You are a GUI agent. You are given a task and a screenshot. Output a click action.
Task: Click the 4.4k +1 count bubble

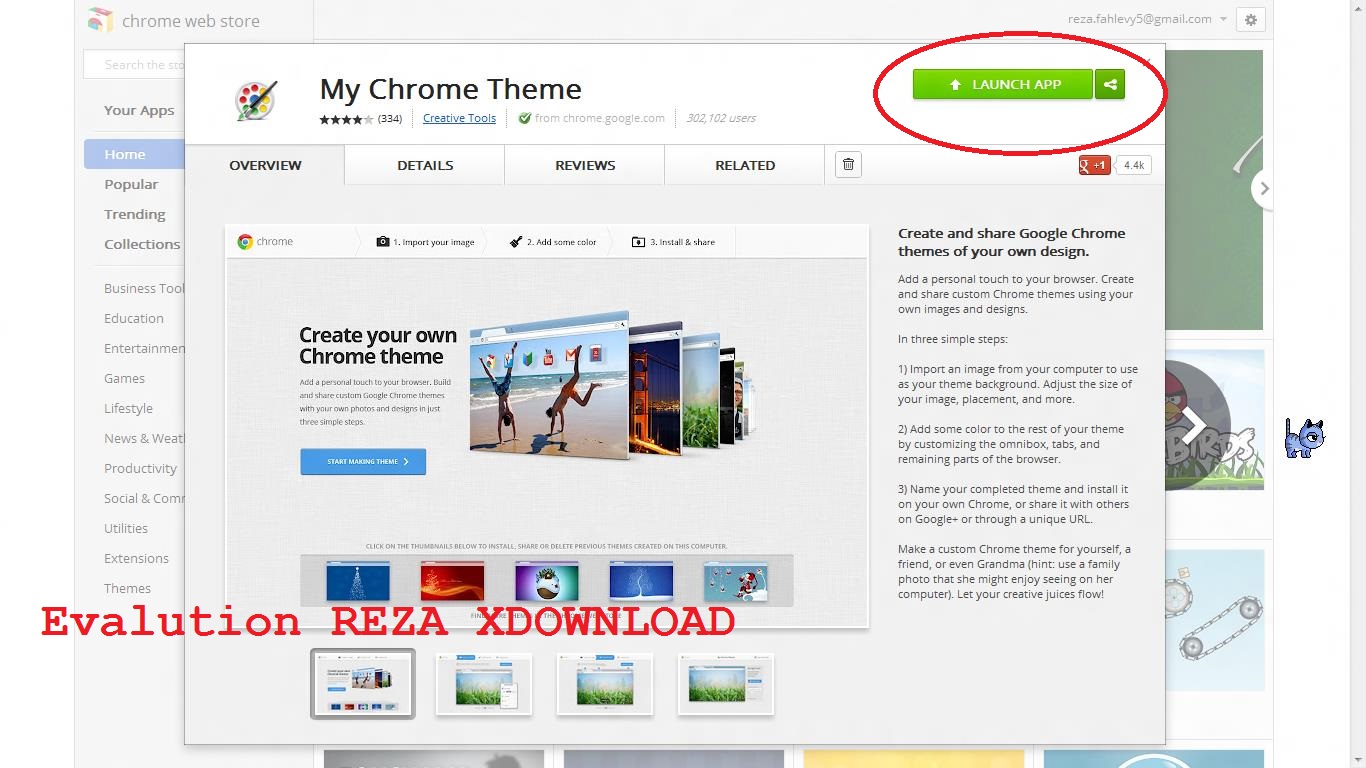coord(1134,165)
